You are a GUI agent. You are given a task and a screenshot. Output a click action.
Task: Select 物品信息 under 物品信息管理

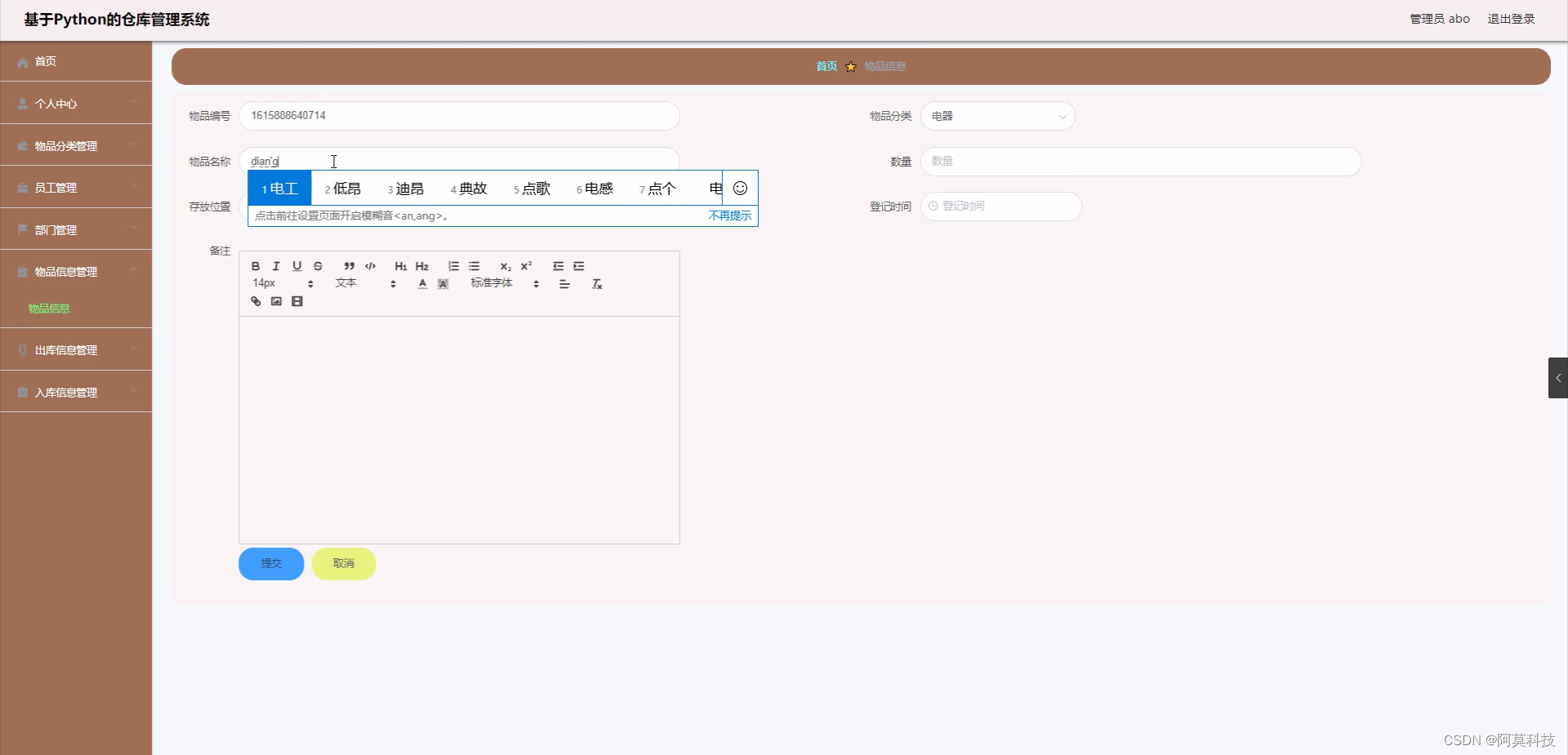[47, 309]
